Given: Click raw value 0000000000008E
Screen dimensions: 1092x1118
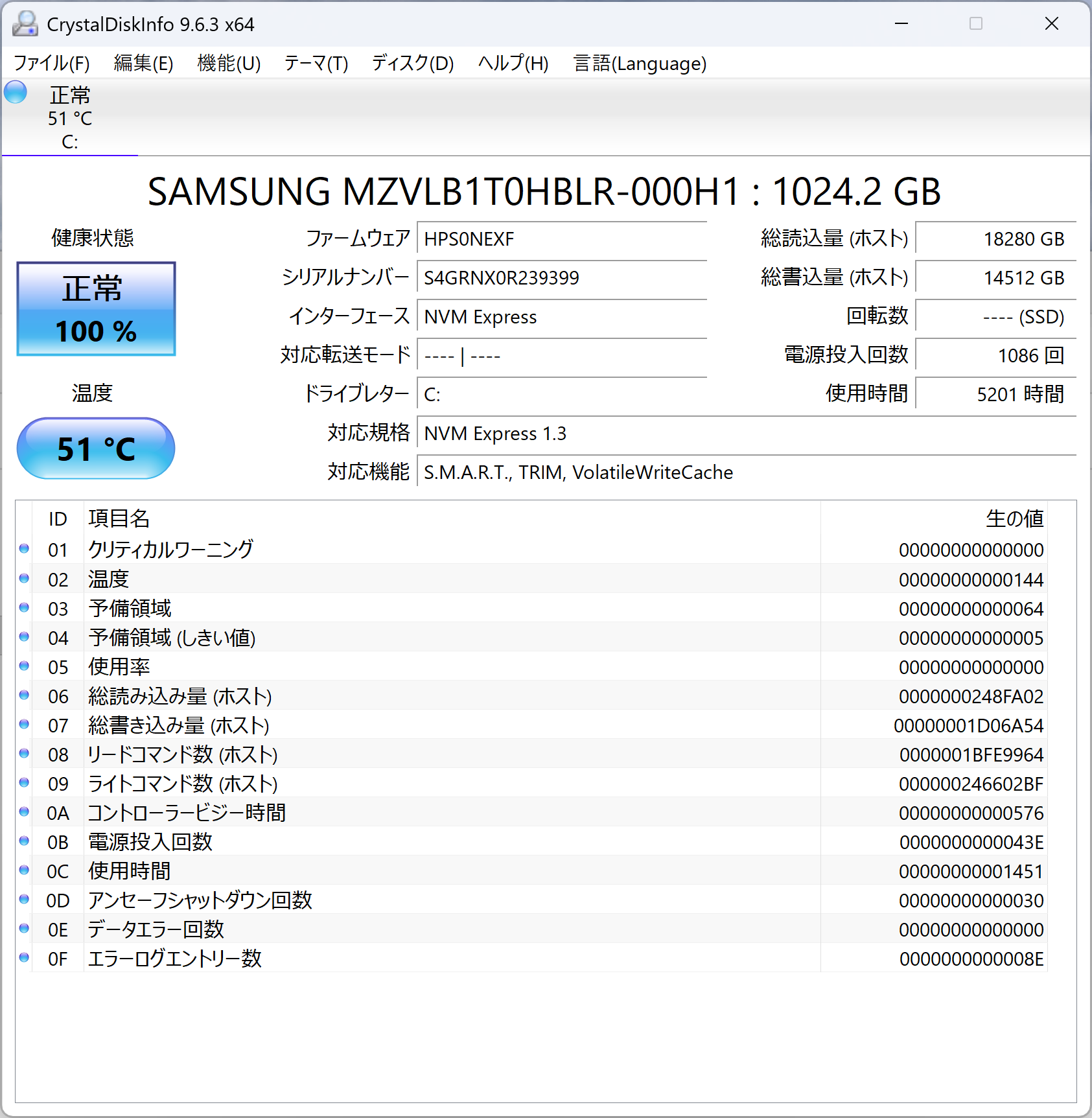Looking at the screenshot, I should [971, 959].
